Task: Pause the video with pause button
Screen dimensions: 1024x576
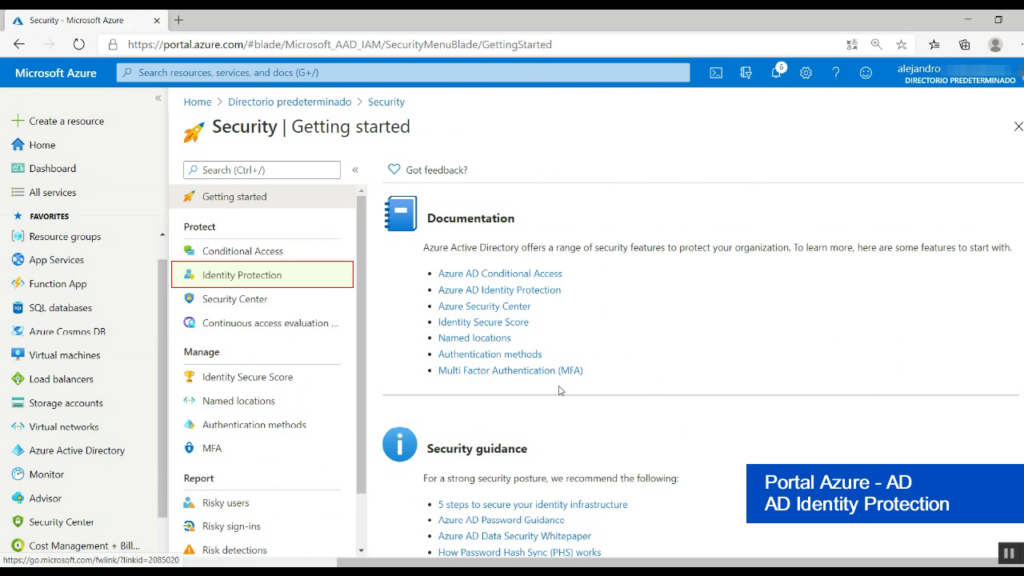Action: [1009, 553]
